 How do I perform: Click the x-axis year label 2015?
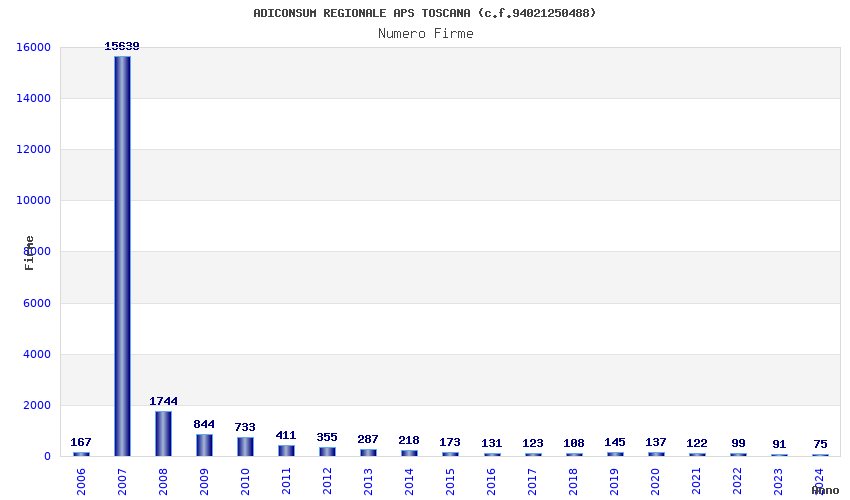[450, 482]
